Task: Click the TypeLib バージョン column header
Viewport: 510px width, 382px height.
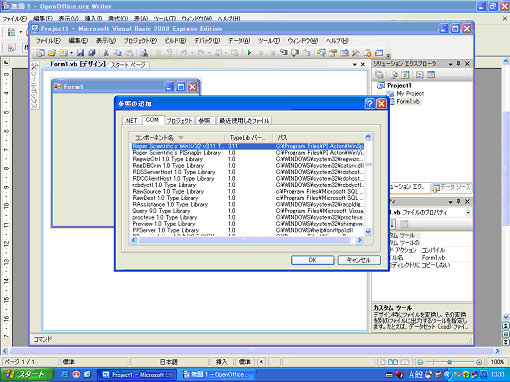Action: point(249,137)
